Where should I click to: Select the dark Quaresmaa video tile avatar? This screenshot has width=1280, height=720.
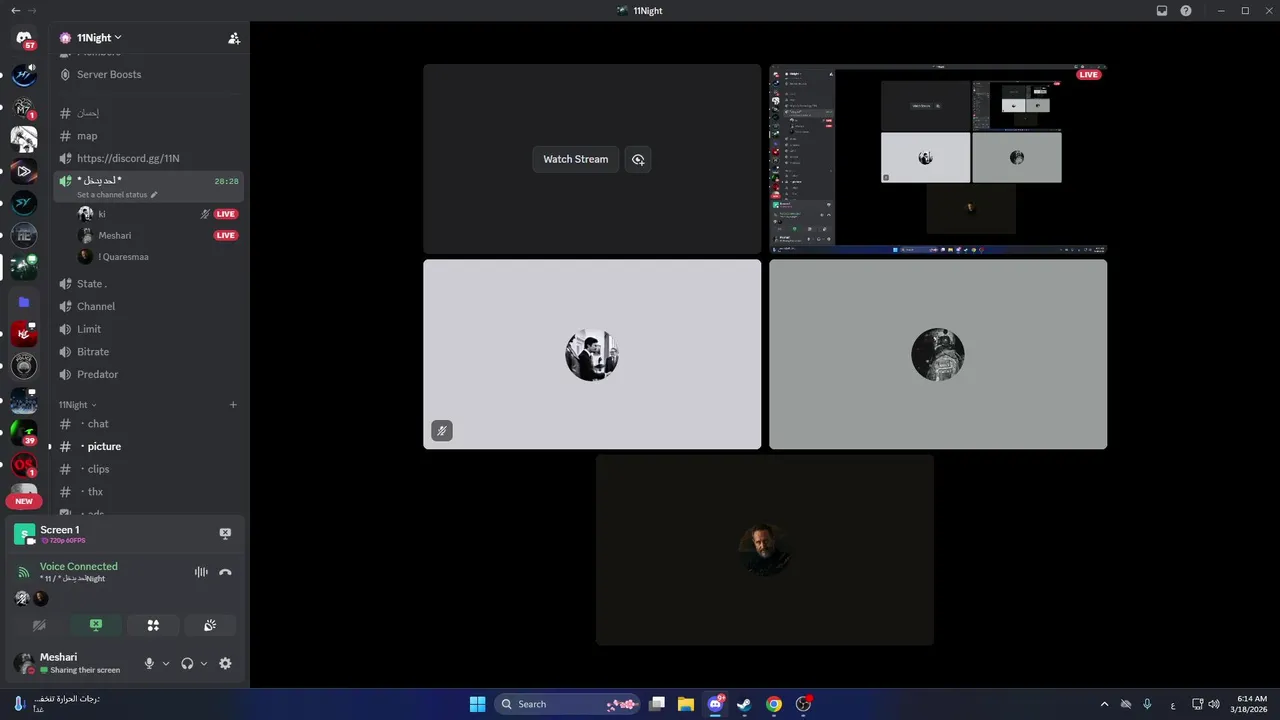(765, 550)
